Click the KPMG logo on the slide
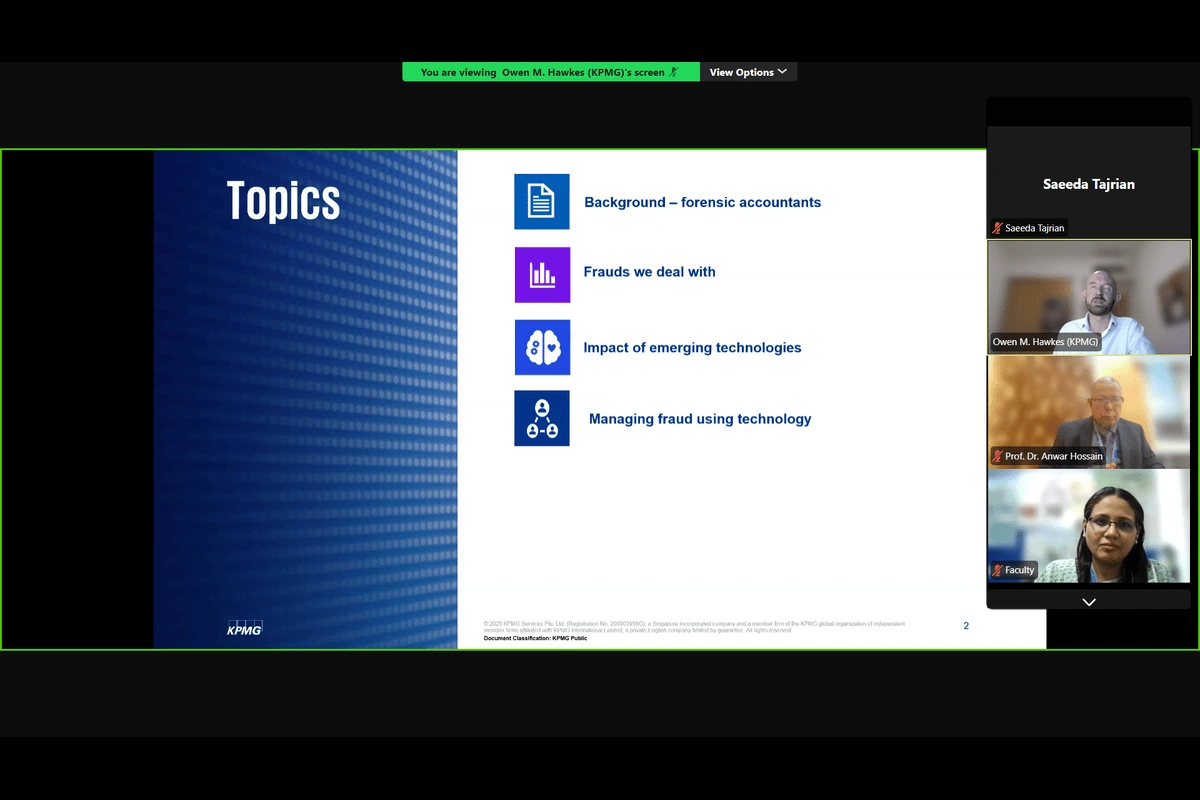The height and width of the screenshot is (800, 1200). point(244,628)
